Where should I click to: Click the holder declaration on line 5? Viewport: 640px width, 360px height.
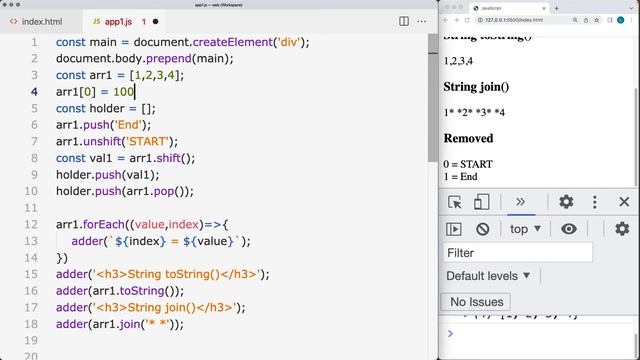(x=107, y=109)
